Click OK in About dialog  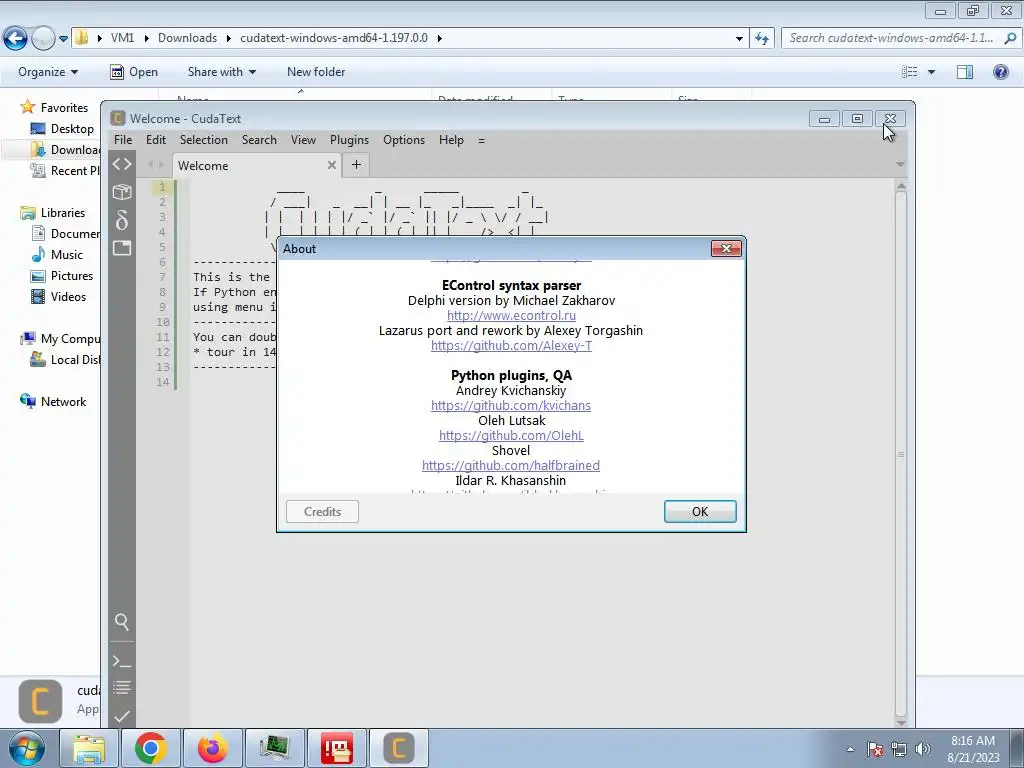pyautogui.click(x=700, y=511)
